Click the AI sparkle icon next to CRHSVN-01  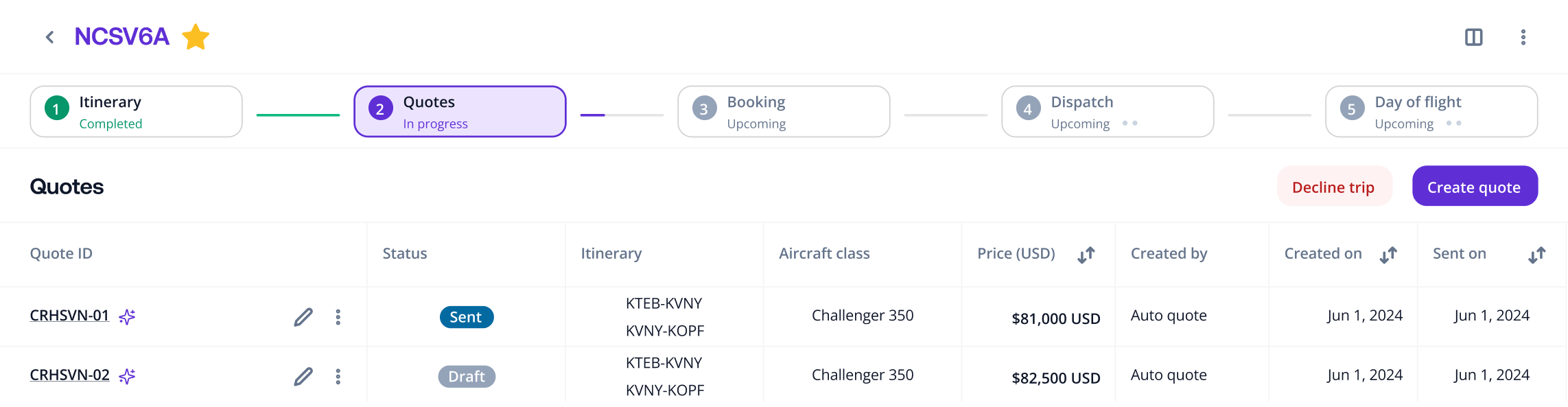pyautogui.click(x=127, y=316)
